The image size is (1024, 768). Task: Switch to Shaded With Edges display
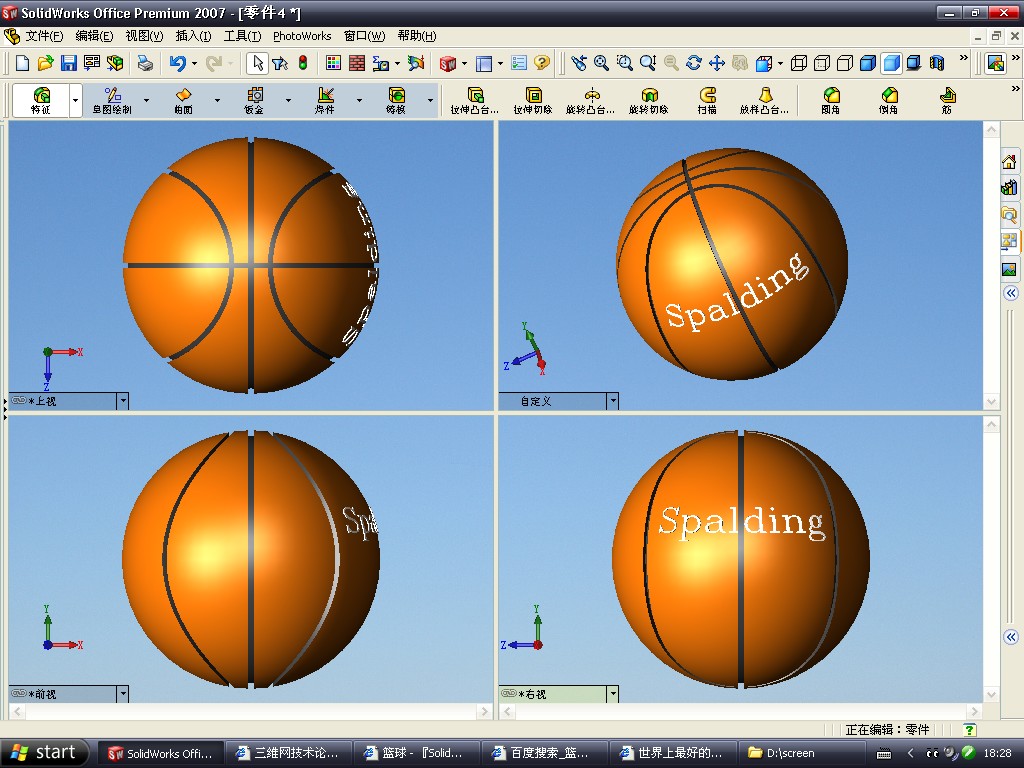(868, 63)
